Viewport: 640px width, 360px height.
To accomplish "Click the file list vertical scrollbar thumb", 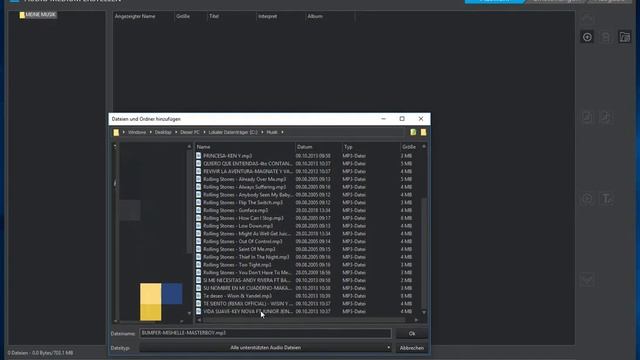I will pyautogui.click(x=424, y=253).
